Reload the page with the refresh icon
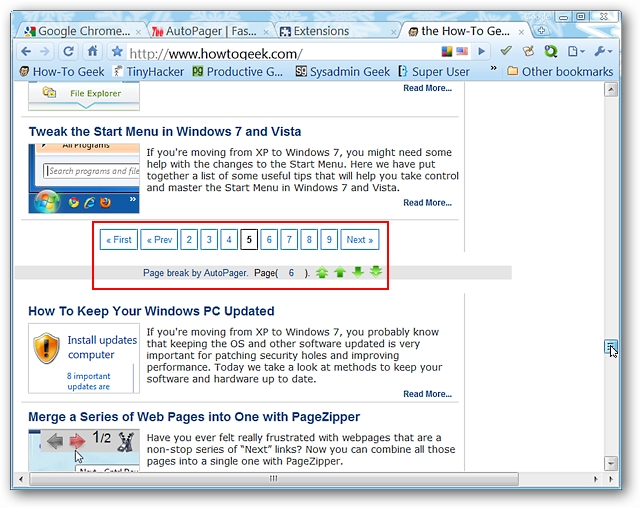The width and height of the screenshot is (640, 508). tap(68, 51)
